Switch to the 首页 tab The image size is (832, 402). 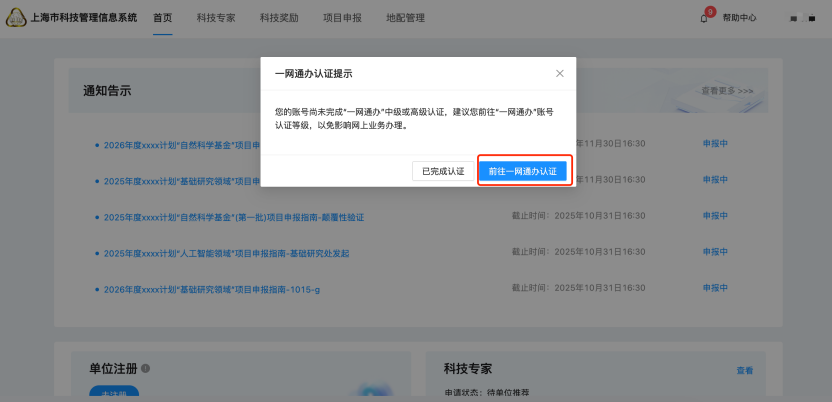click(x=163, y=18)
